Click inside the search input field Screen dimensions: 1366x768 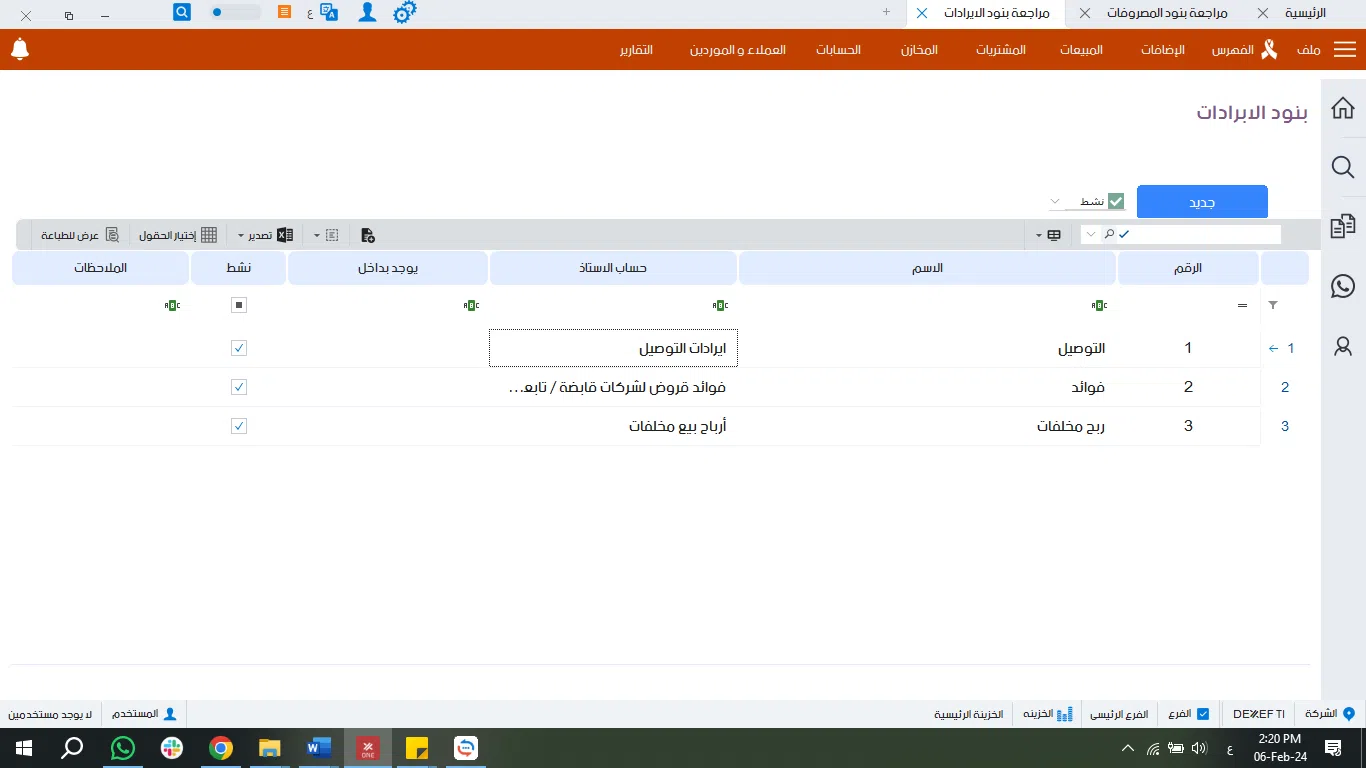tap(1200, 234)
